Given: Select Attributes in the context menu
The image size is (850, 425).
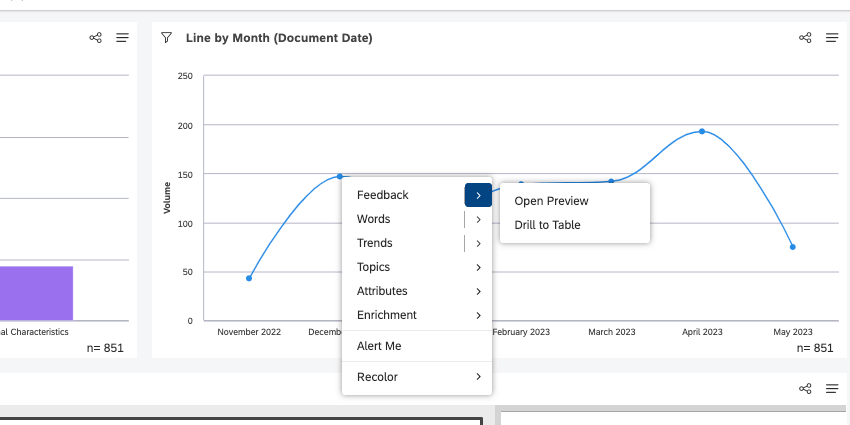Looking at the screenshot, I should (382, 291).
